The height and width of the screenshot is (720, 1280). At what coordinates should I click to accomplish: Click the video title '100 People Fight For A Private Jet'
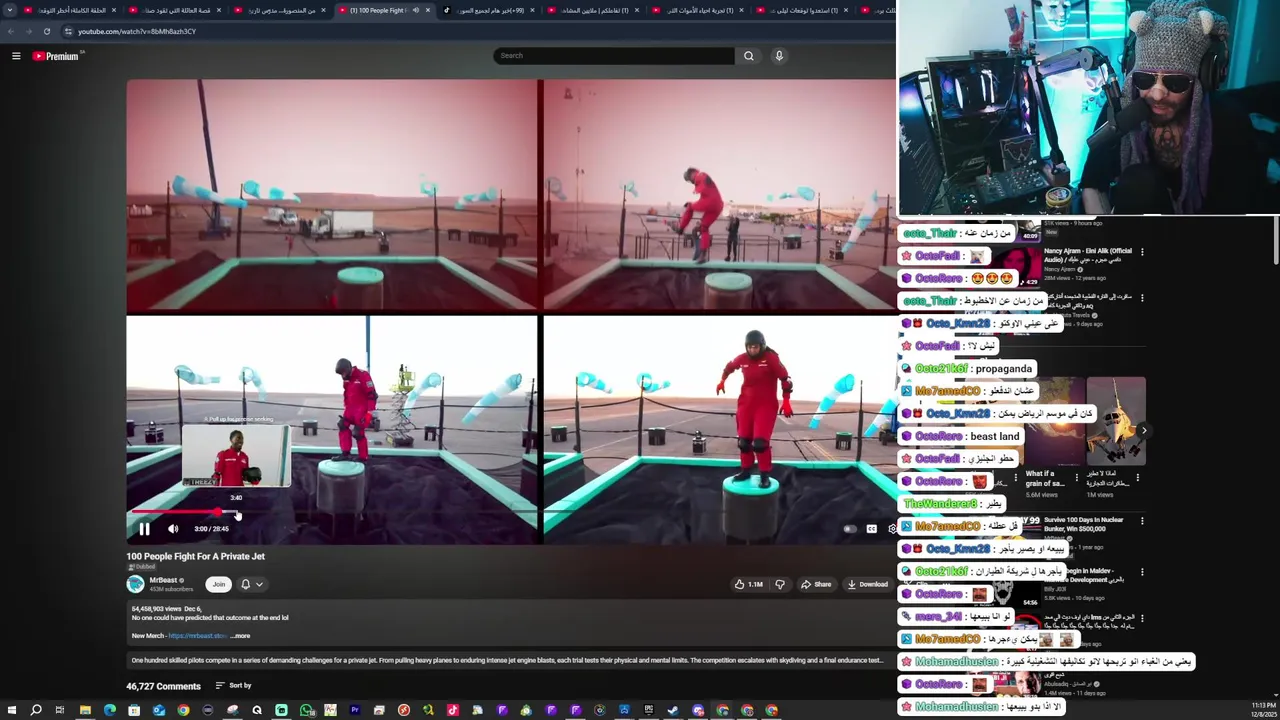pyautogui.click(x=195, y=556)
